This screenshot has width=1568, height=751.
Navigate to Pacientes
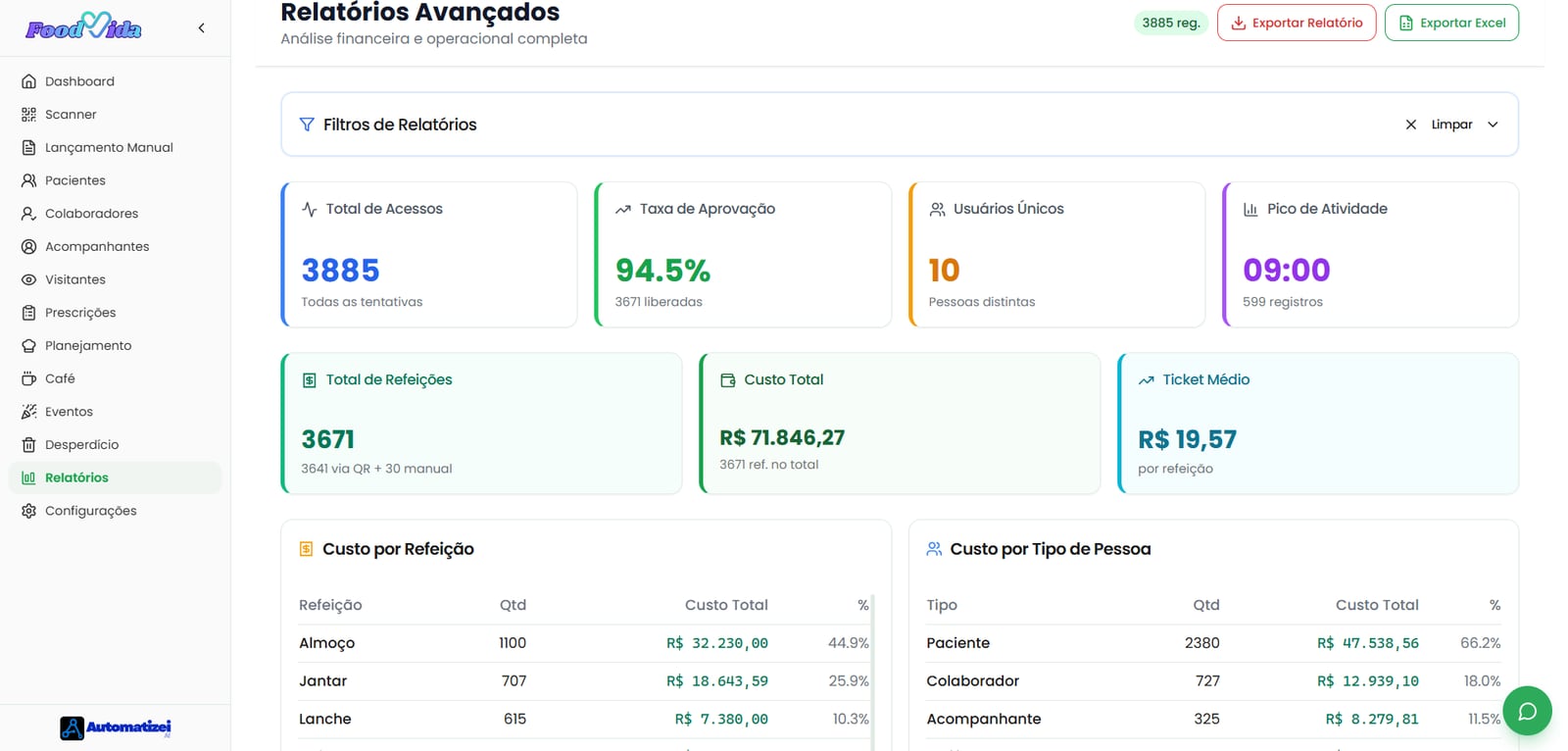(116, 180)
